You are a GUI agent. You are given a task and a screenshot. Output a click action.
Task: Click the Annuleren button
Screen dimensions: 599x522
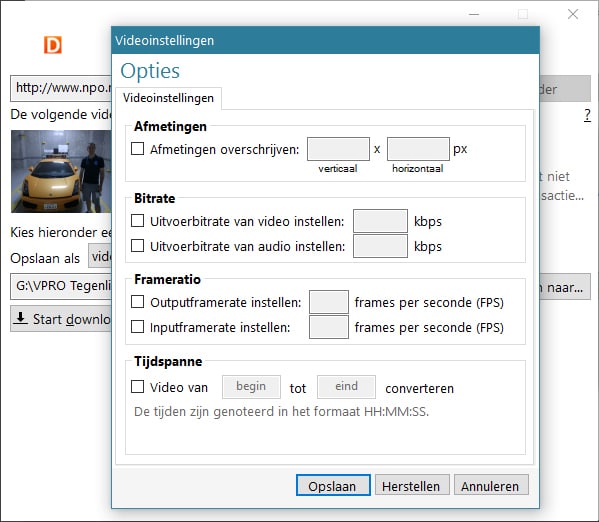(491, 485)
